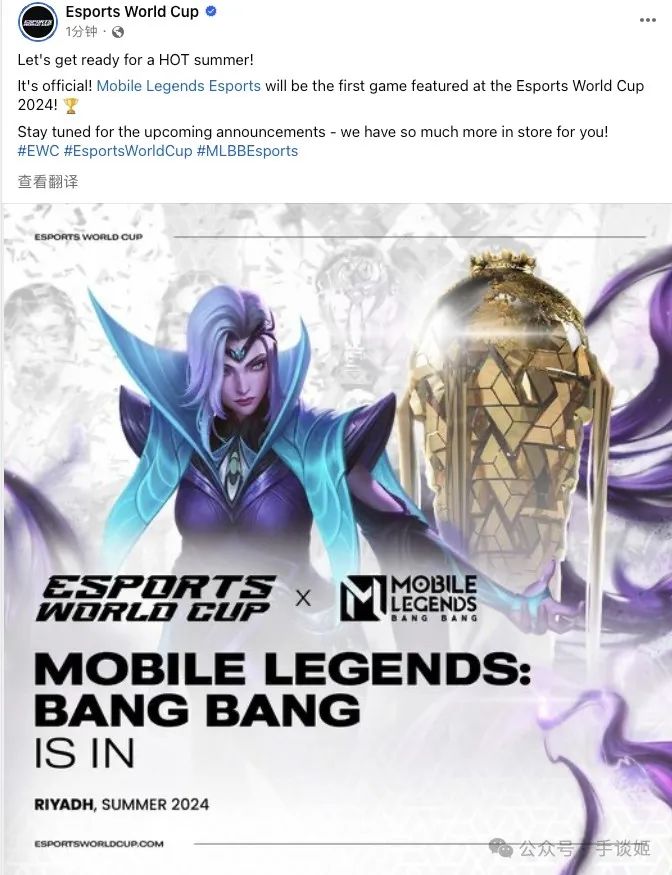Click the 1分钟 post timestamp

pos(81,32)
